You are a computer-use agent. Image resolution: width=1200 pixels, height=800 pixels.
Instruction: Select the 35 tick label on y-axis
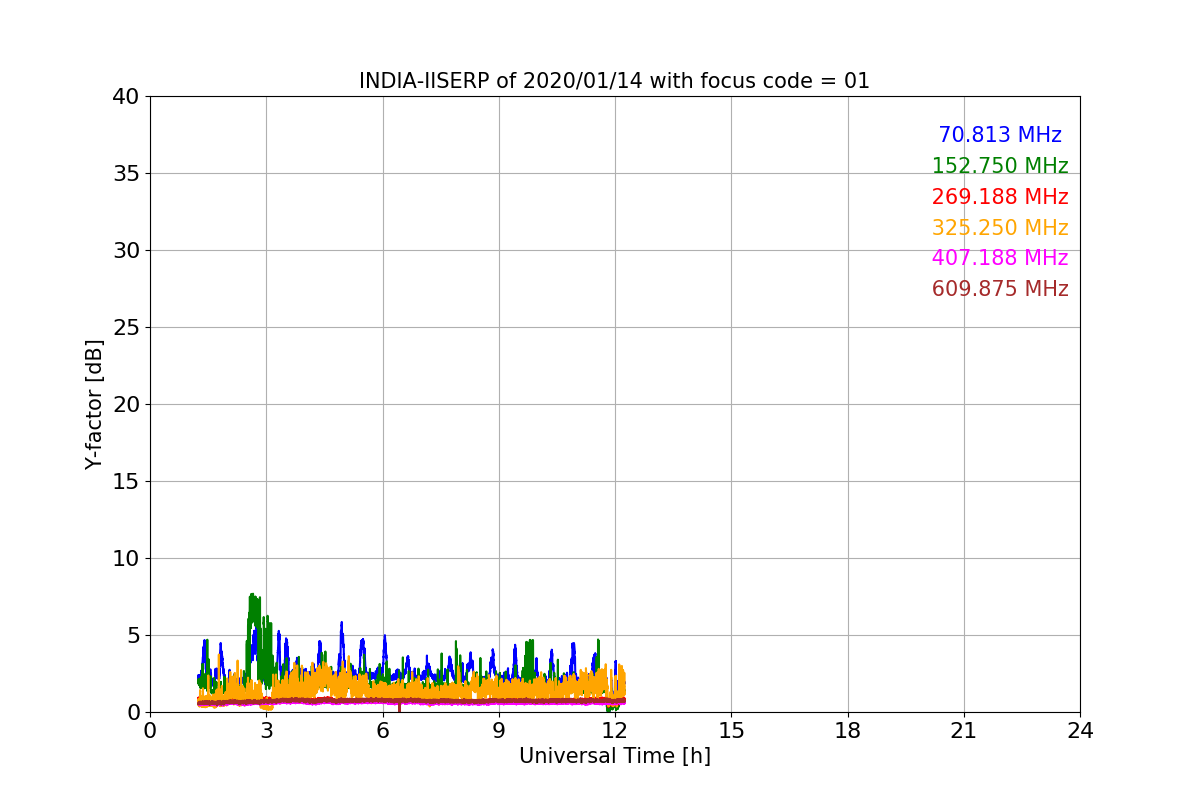click(125, 174)
